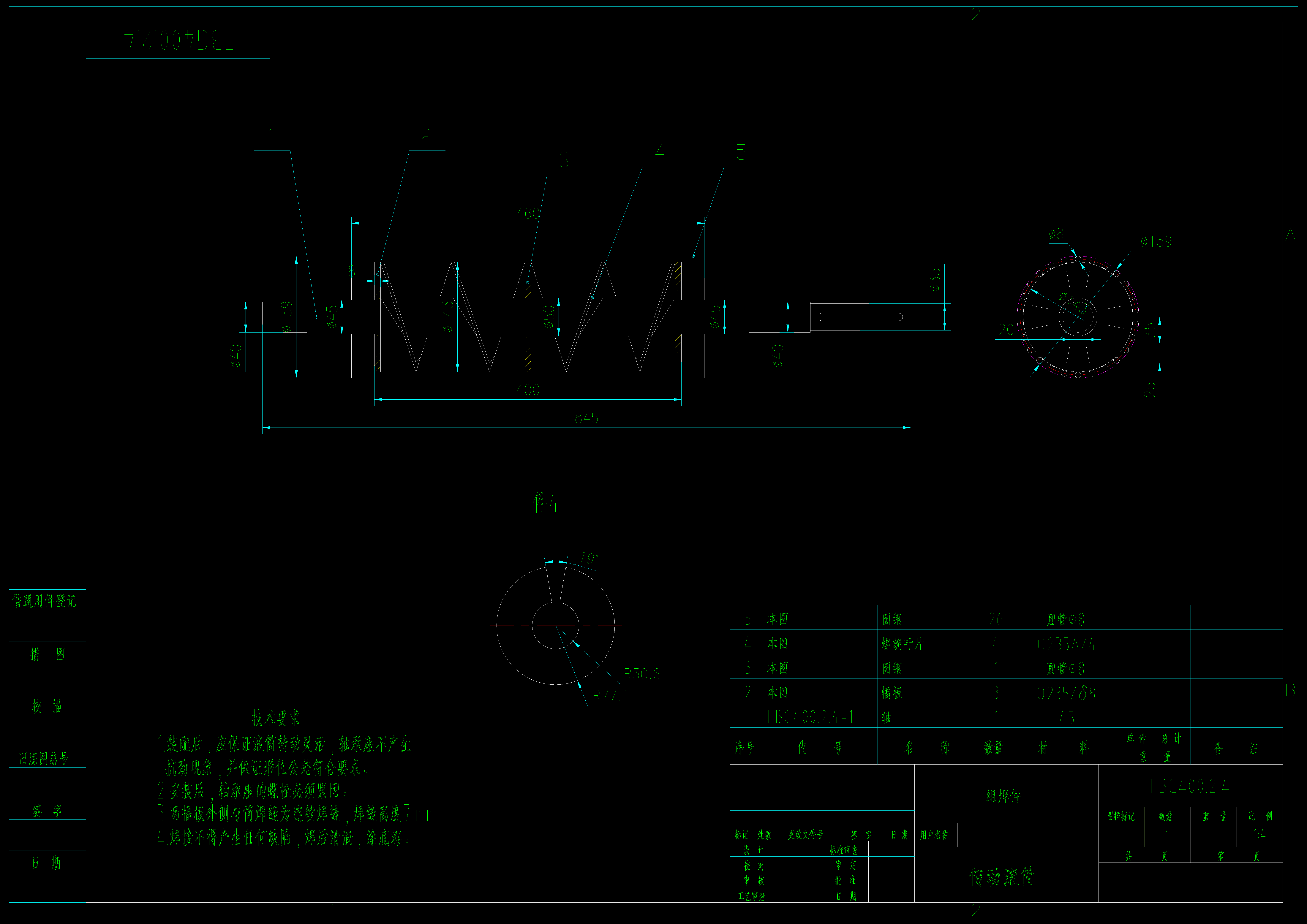The height and width of the screenshot is (924, 1307).
Task: Select the drawing title 传动滚筒
Action: click(x=1002, y=877)
